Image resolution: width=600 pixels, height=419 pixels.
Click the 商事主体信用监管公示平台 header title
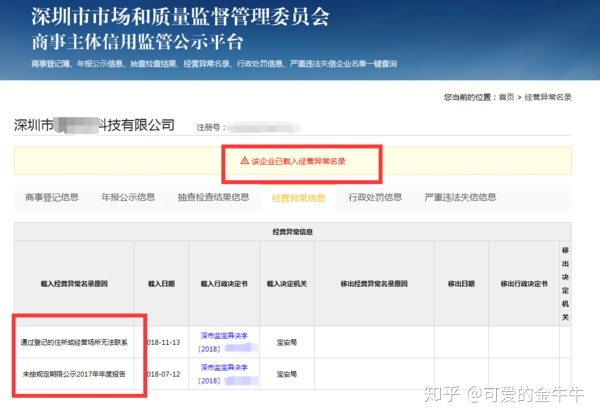[x=129, y=42]
